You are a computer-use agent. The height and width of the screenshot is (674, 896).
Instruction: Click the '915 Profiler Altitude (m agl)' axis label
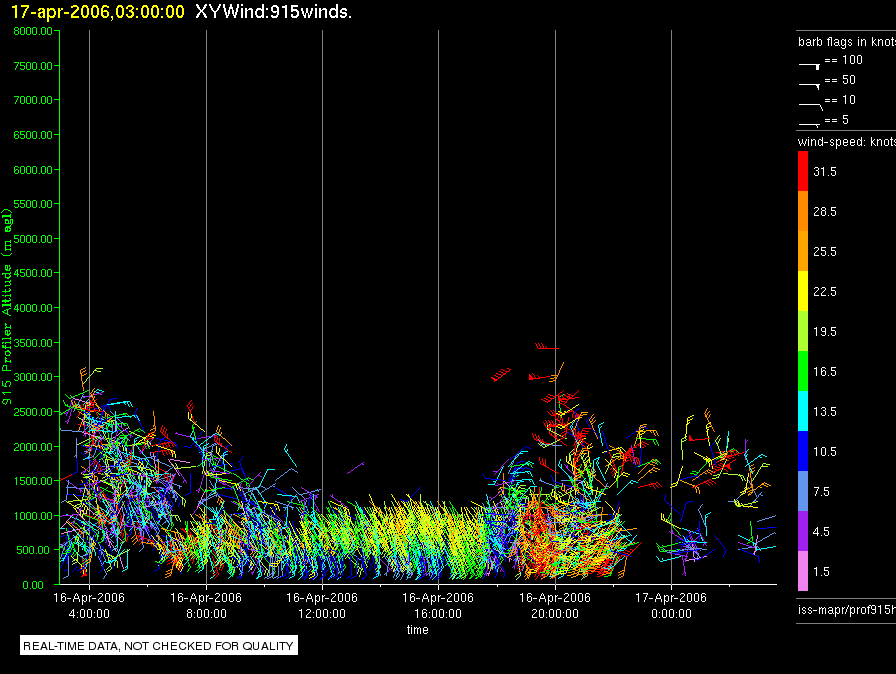7,307
